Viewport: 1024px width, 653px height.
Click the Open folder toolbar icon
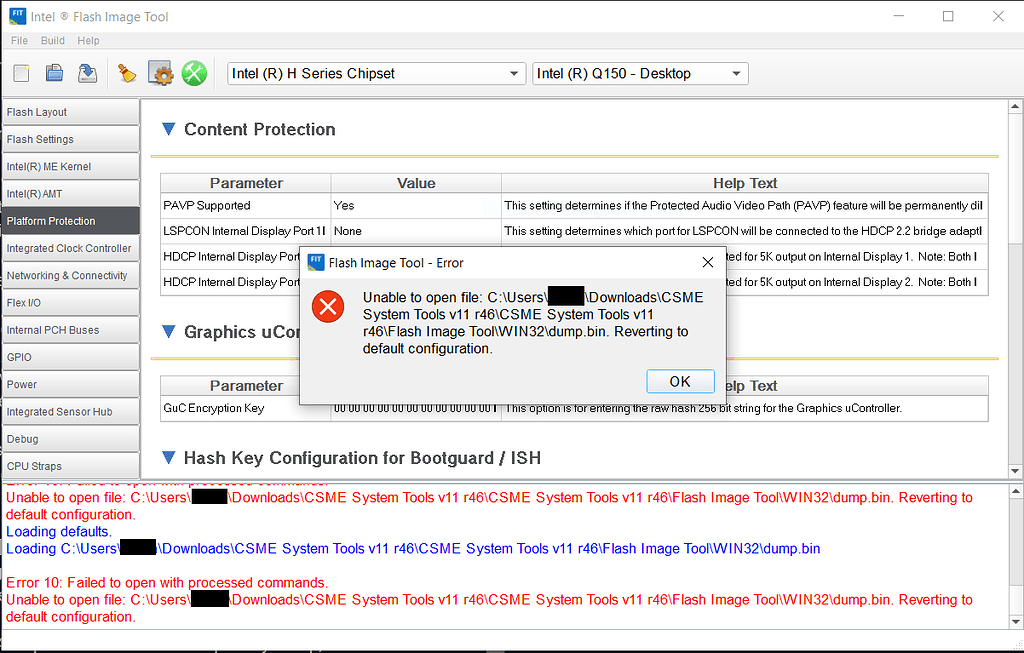55,73
